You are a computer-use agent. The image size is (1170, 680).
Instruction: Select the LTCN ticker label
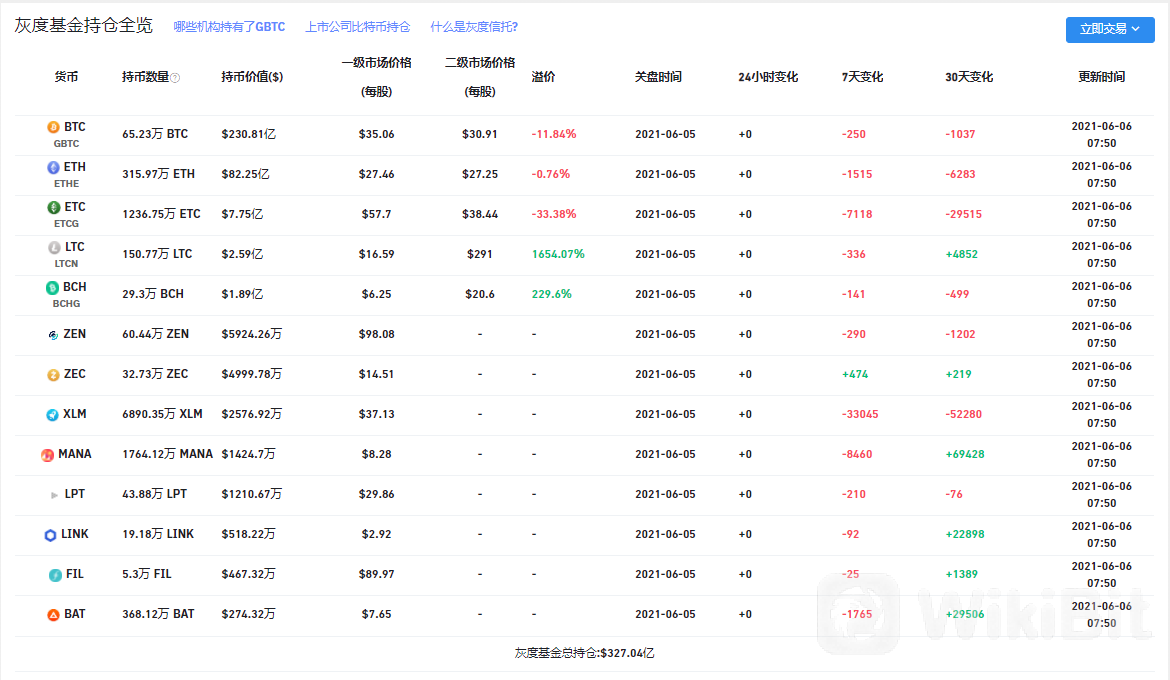66,263
